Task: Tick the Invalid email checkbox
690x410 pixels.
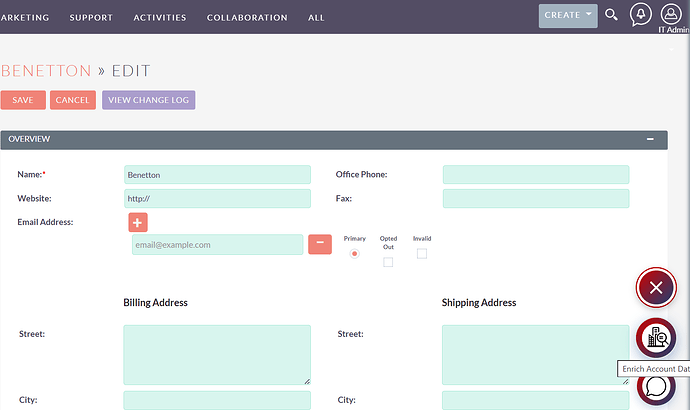Action: pos(421,254)
